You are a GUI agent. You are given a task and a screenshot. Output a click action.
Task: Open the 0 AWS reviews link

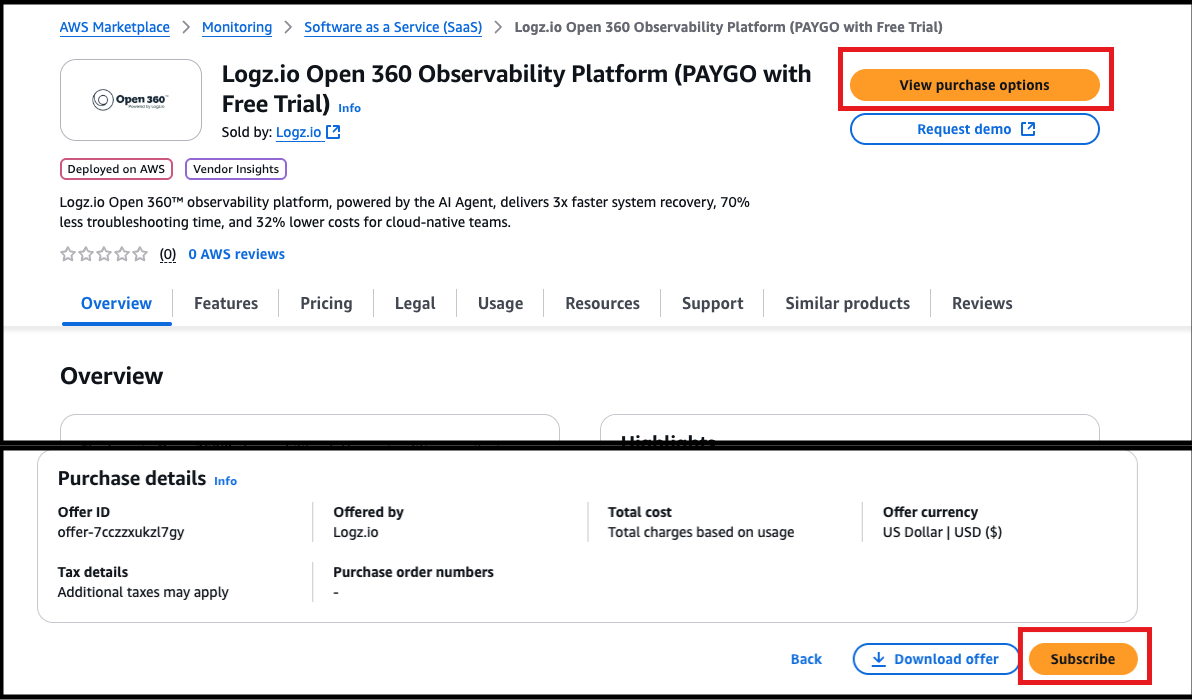click(236, 255)
